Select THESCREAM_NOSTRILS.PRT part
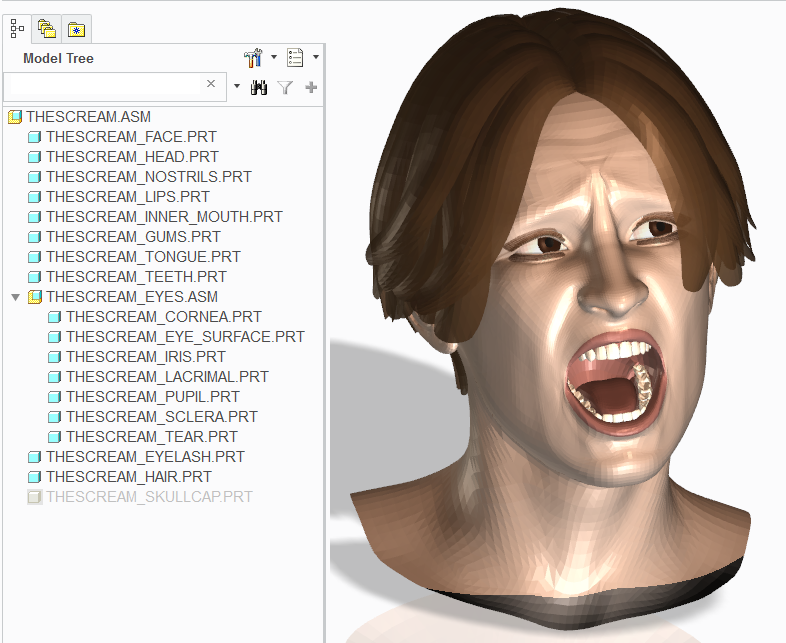The width and height of the screenshot is (786, 643). (x=149, y=177)
